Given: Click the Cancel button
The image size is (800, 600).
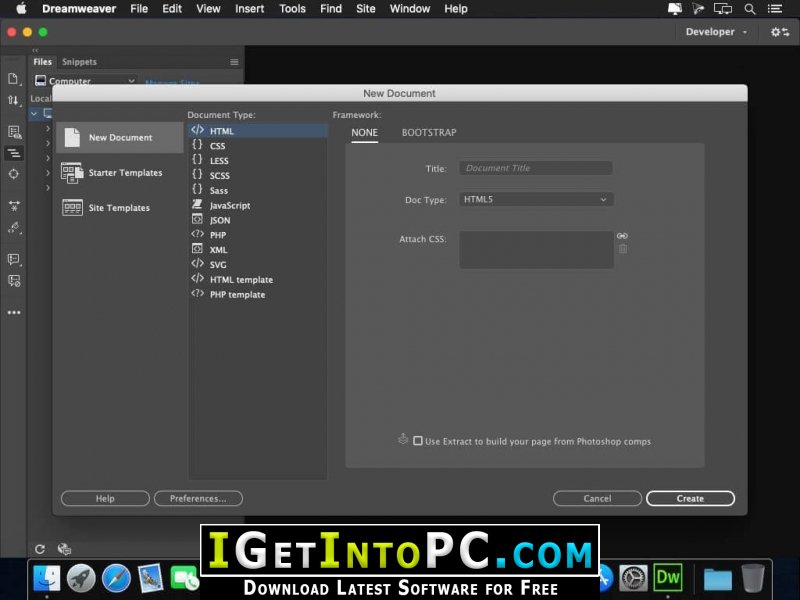Looking at the screenshot, I should (597, 498).
